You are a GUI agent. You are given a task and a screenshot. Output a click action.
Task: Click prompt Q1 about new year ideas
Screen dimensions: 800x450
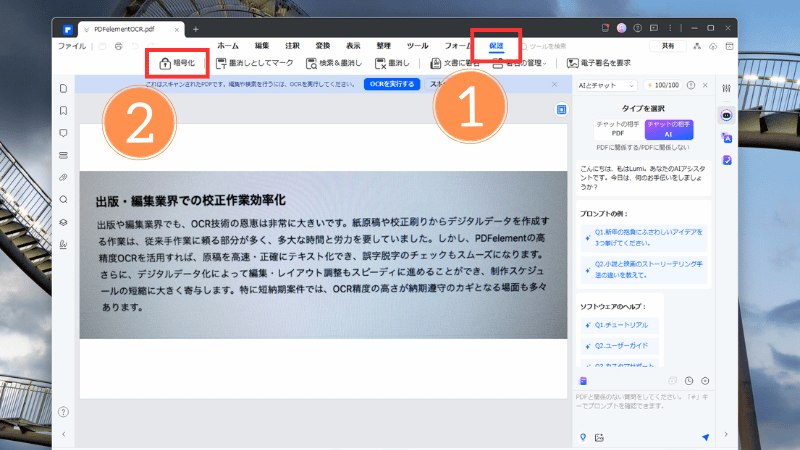click(644, 238)
